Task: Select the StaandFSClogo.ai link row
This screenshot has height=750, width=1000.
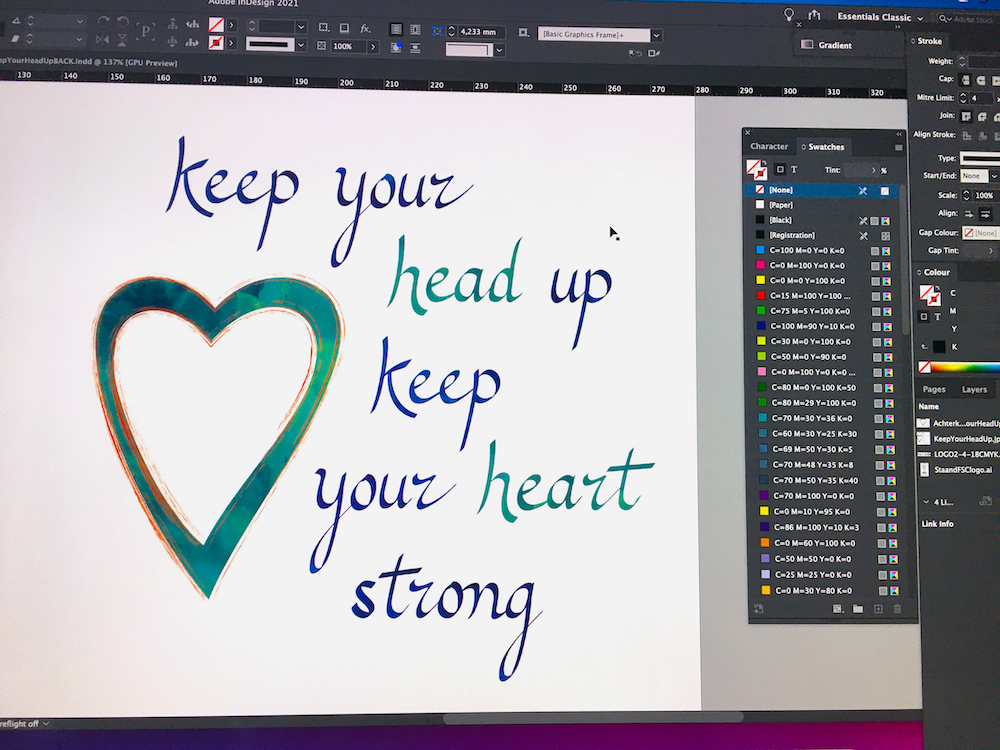Action: click(x=957, y=470)
